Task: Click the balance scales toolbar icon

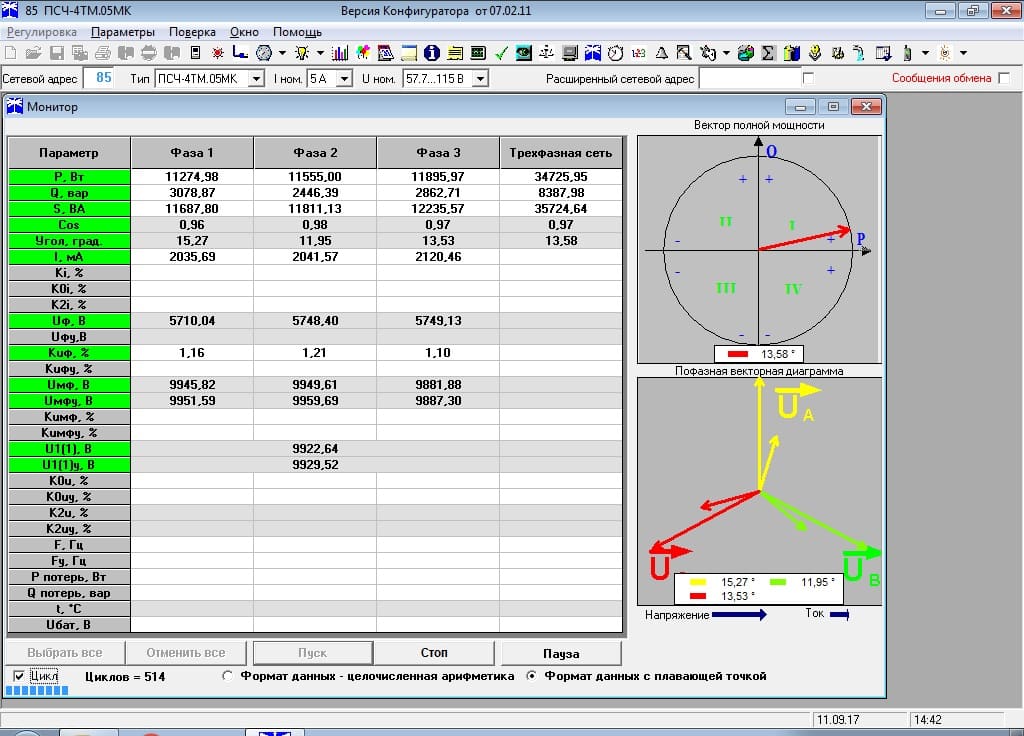Action: [547, 53]
